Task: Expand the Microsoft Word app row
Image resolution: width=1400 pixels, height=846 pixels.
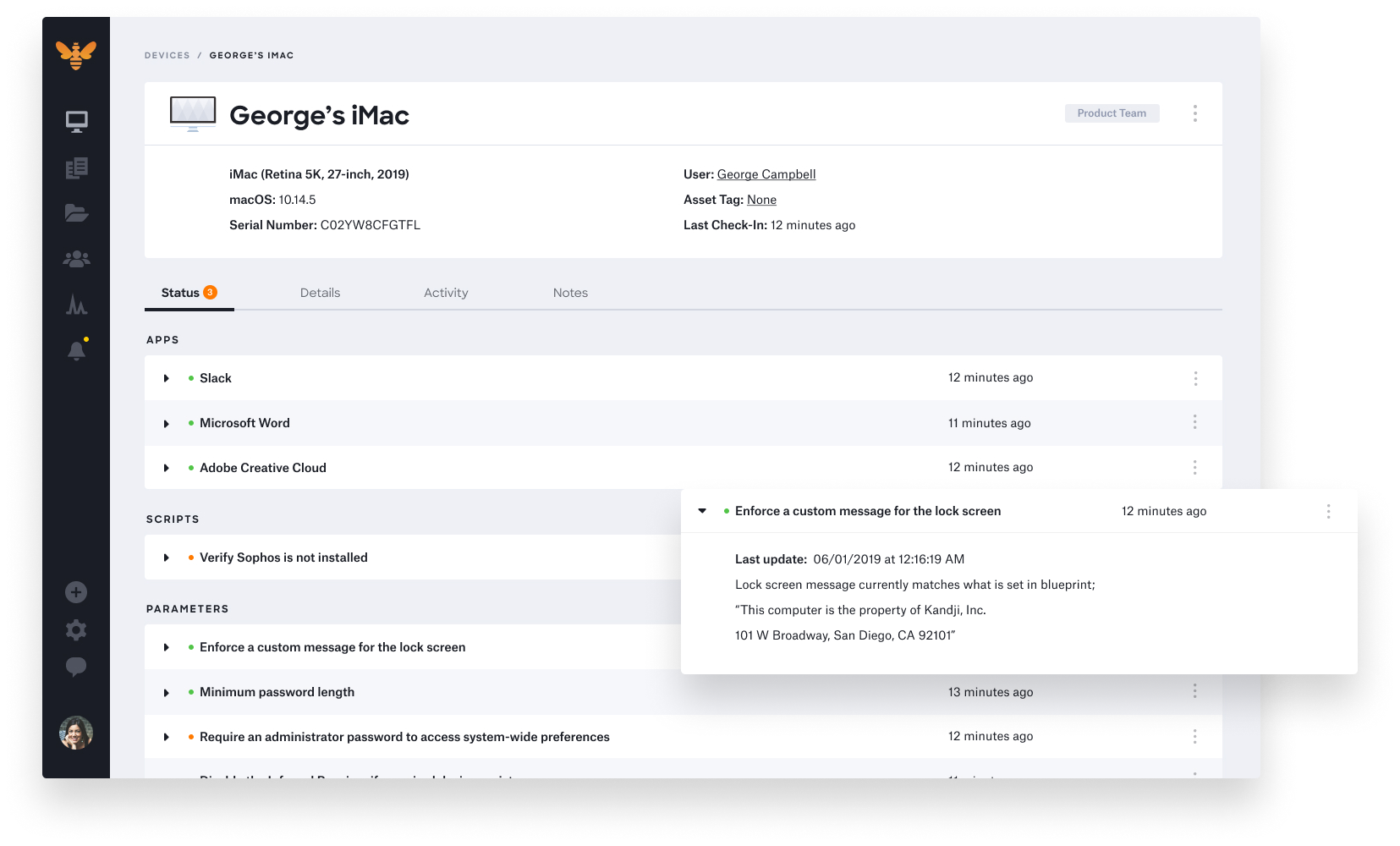Action: tap(167, 423)
